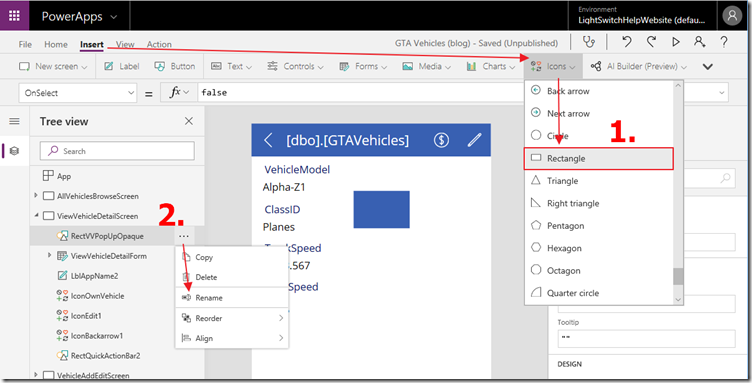Open the Share user icon
This screenshot has width=752, height=383.
pos(700,42)
